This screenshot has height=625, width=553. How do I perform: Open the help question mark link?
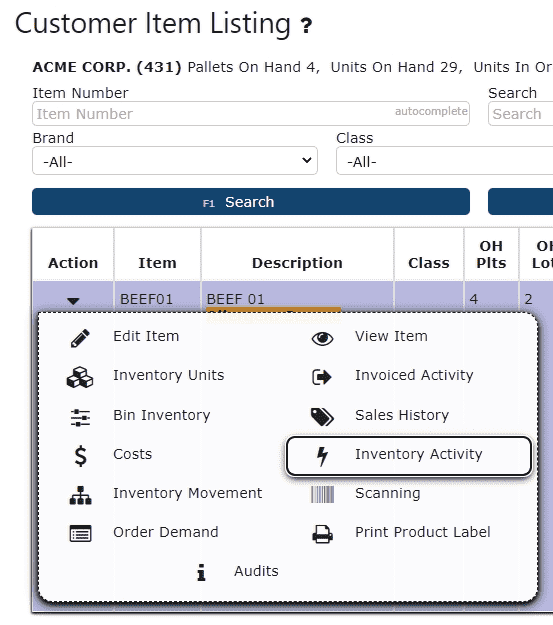pos(306,26)
